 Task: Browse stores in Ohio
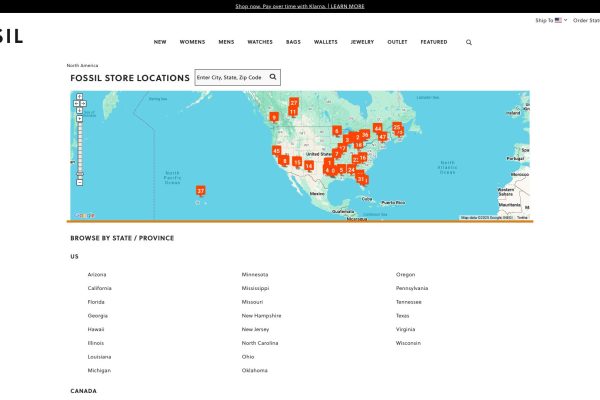click(248, 357)
